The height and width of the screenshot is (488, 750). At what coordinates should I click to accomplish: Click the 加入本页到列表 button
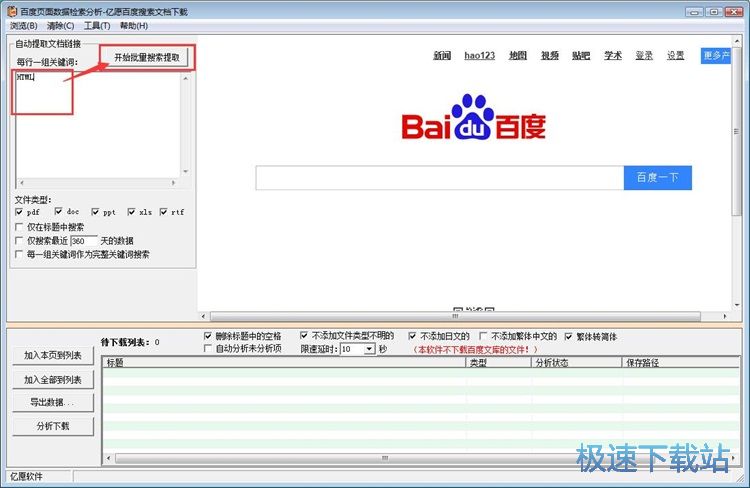click(53, 355)
